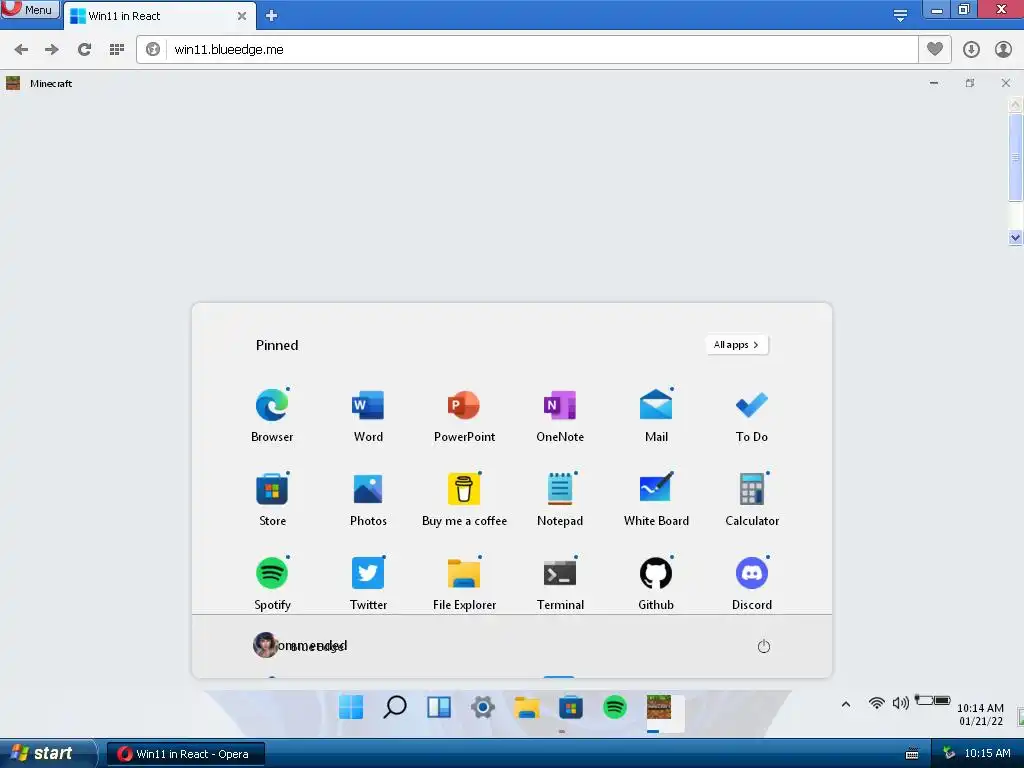
Task: Bookmark page with the heart icon
Action: click(935, 49)
